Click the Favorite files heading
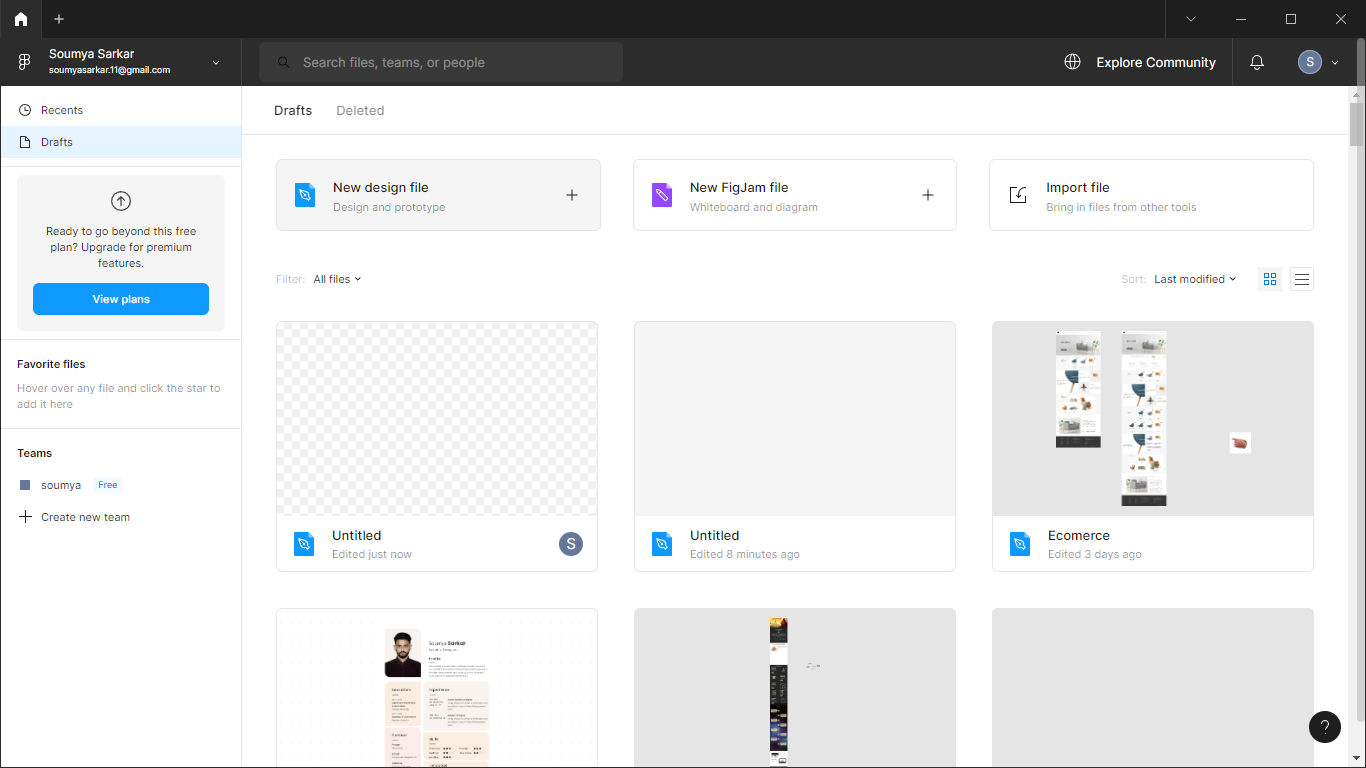 [x=51, y=364]
